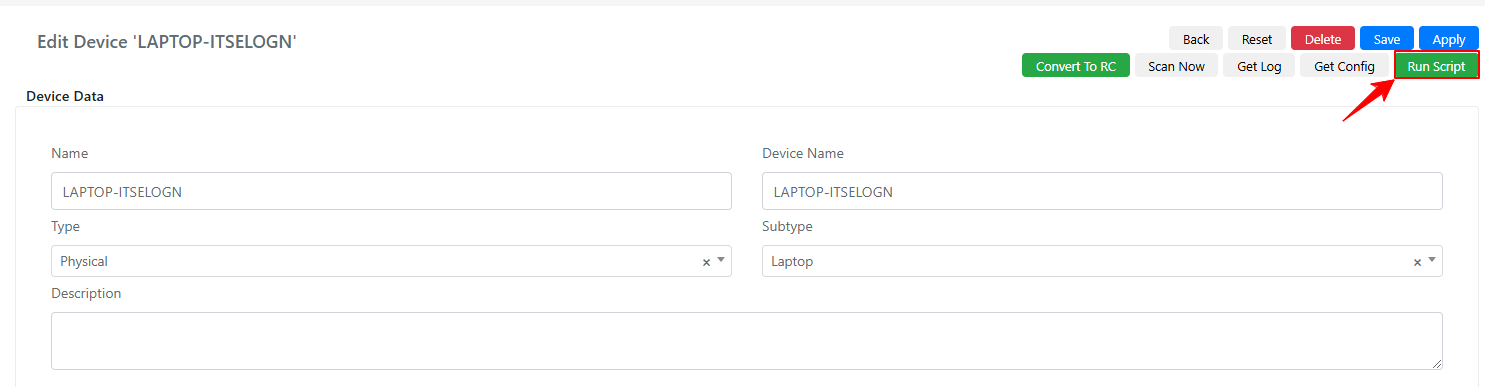The image size is (1485, 387).
Task: Fetch the device log via Get Log
Action: [x=1259, y=66]
